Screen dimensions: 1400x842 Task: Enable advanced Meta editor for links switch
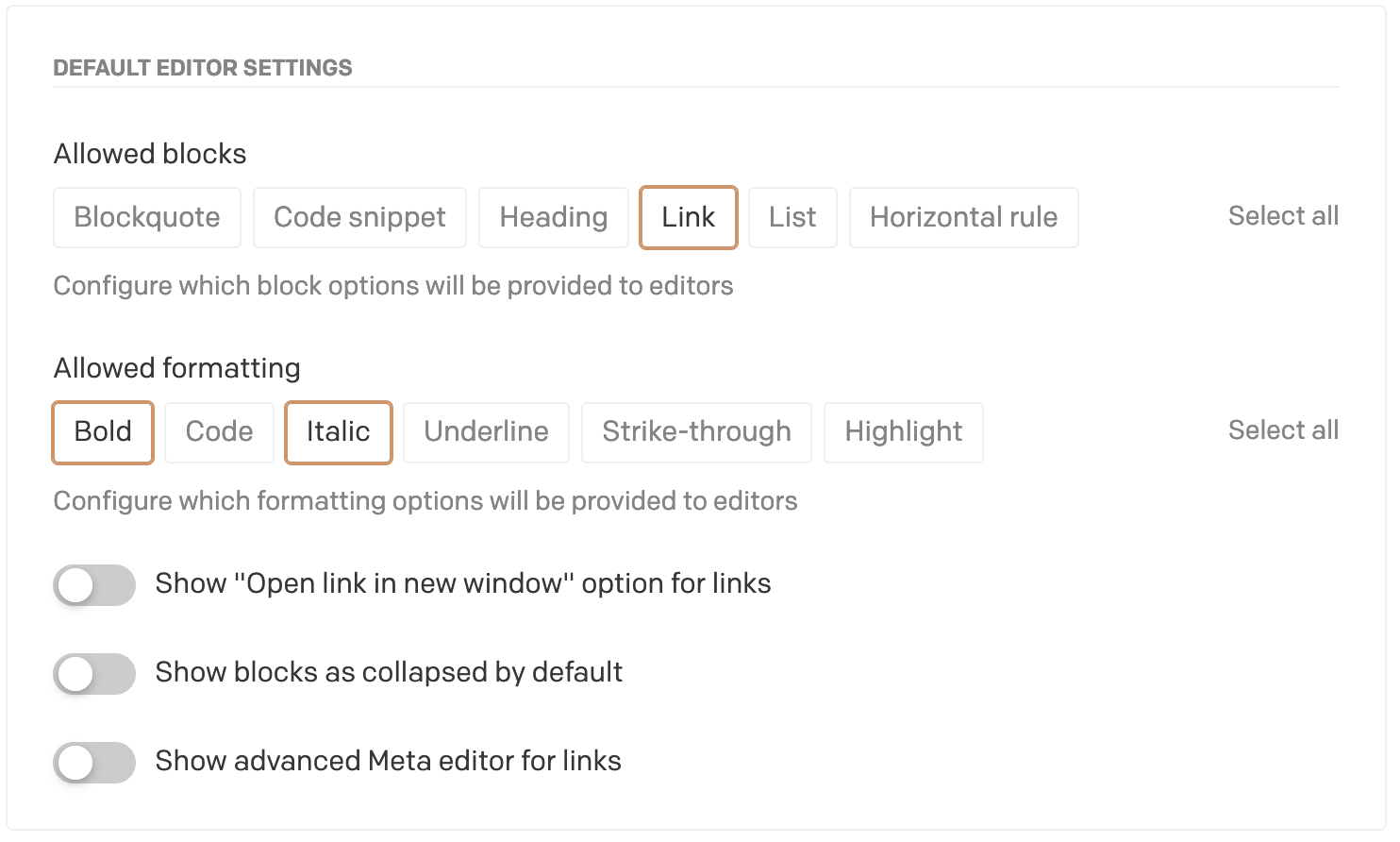coord(94,763)
